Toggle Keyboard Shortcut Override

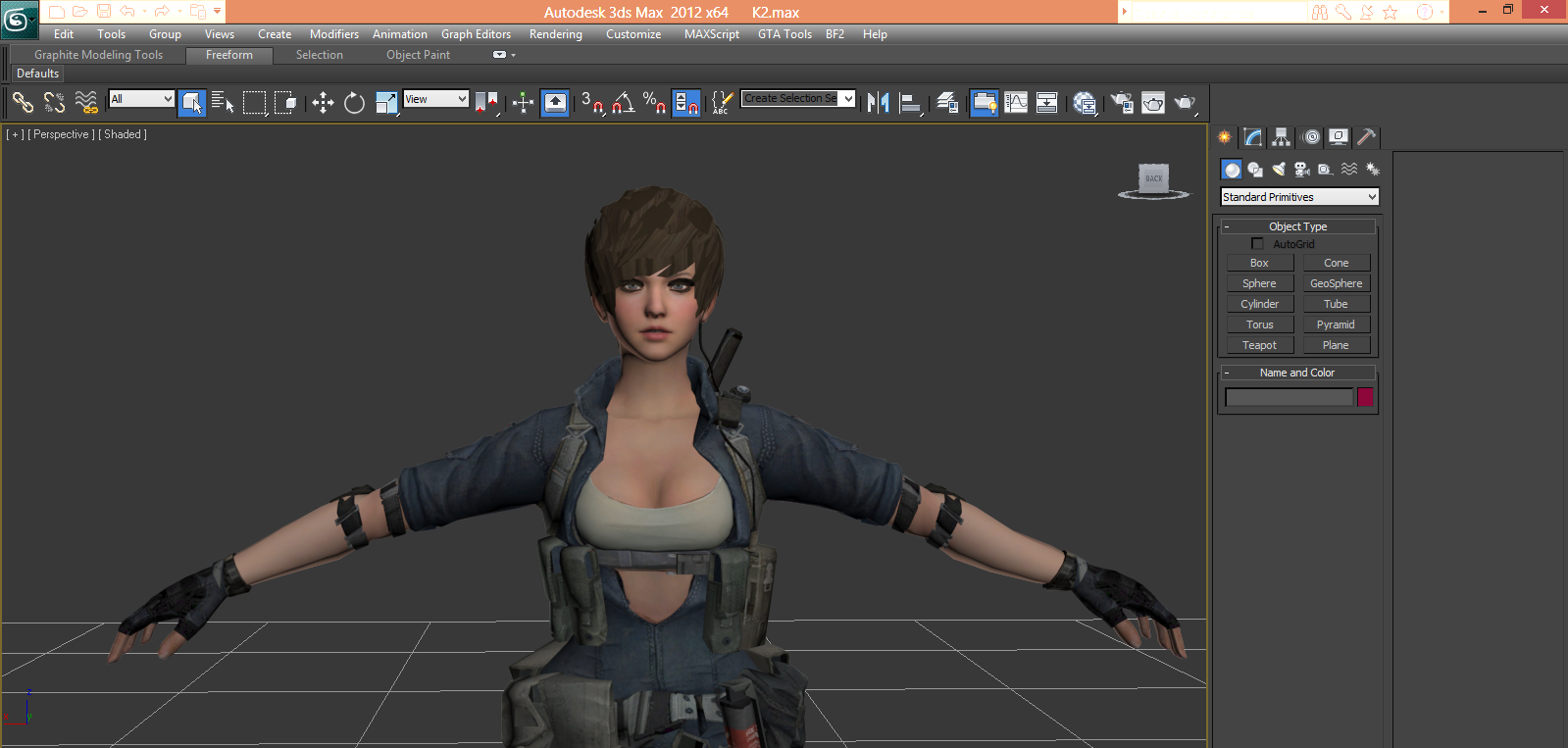click(555, 102)
